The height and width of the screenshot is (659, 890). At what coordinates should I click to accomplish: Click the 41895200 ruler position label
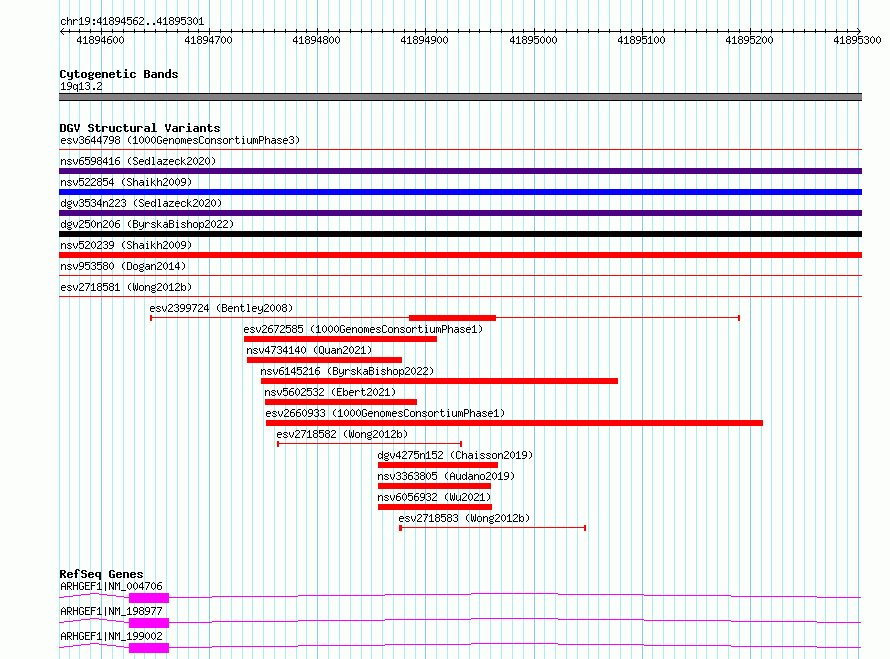[x=749, y=40]
